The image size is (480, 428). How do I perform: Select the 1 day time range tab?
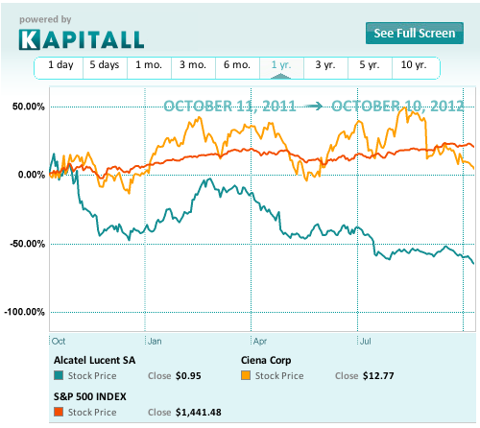coord(60,68)
